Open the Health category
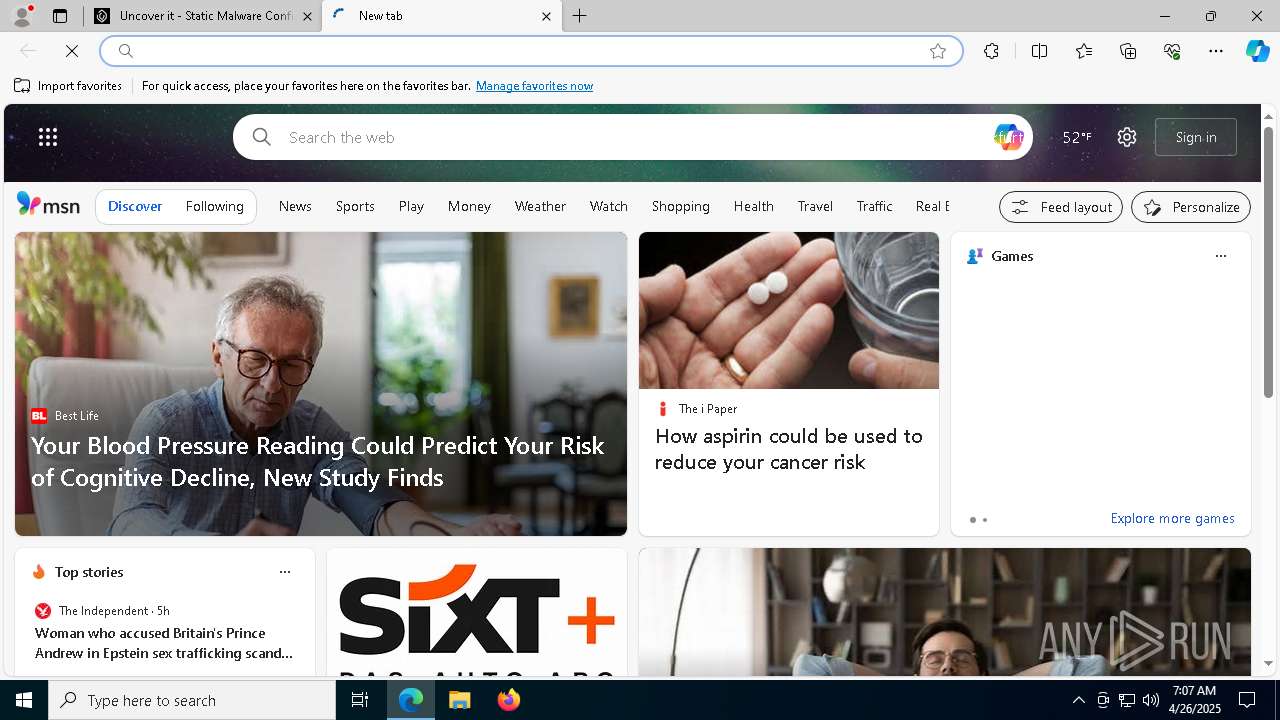Viewport: 1280px width, 720px height. [x=753, y=206]
